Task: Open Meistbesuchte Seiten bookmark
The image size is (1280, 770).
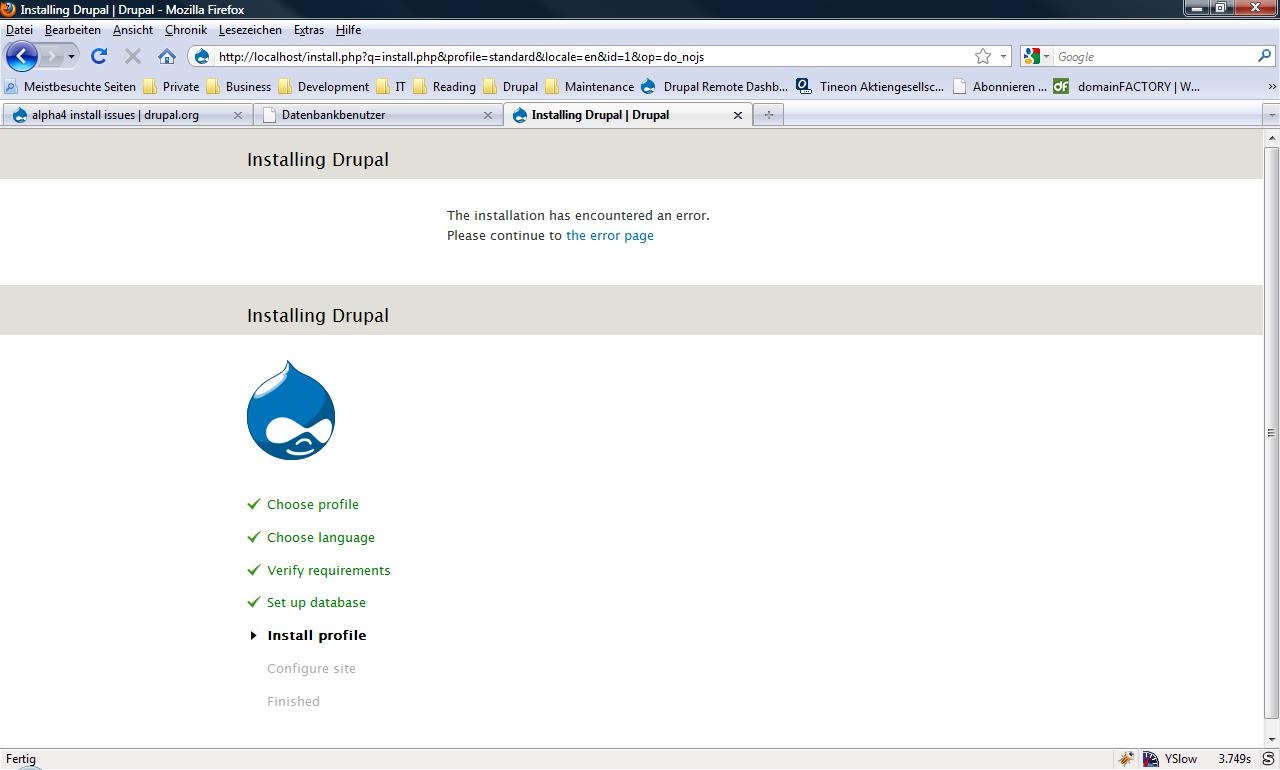Action: point(70,87)
